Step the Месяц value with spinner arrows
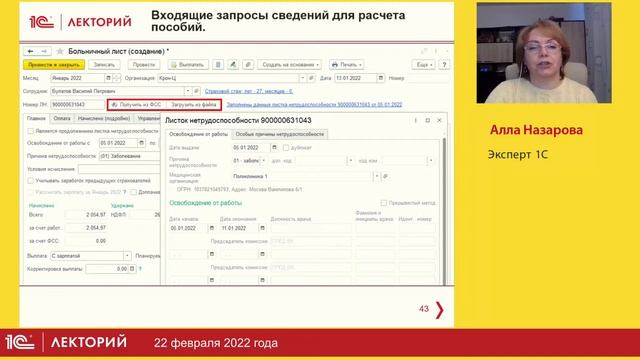Viewport: 640px width, 360px height. point(117,78)
